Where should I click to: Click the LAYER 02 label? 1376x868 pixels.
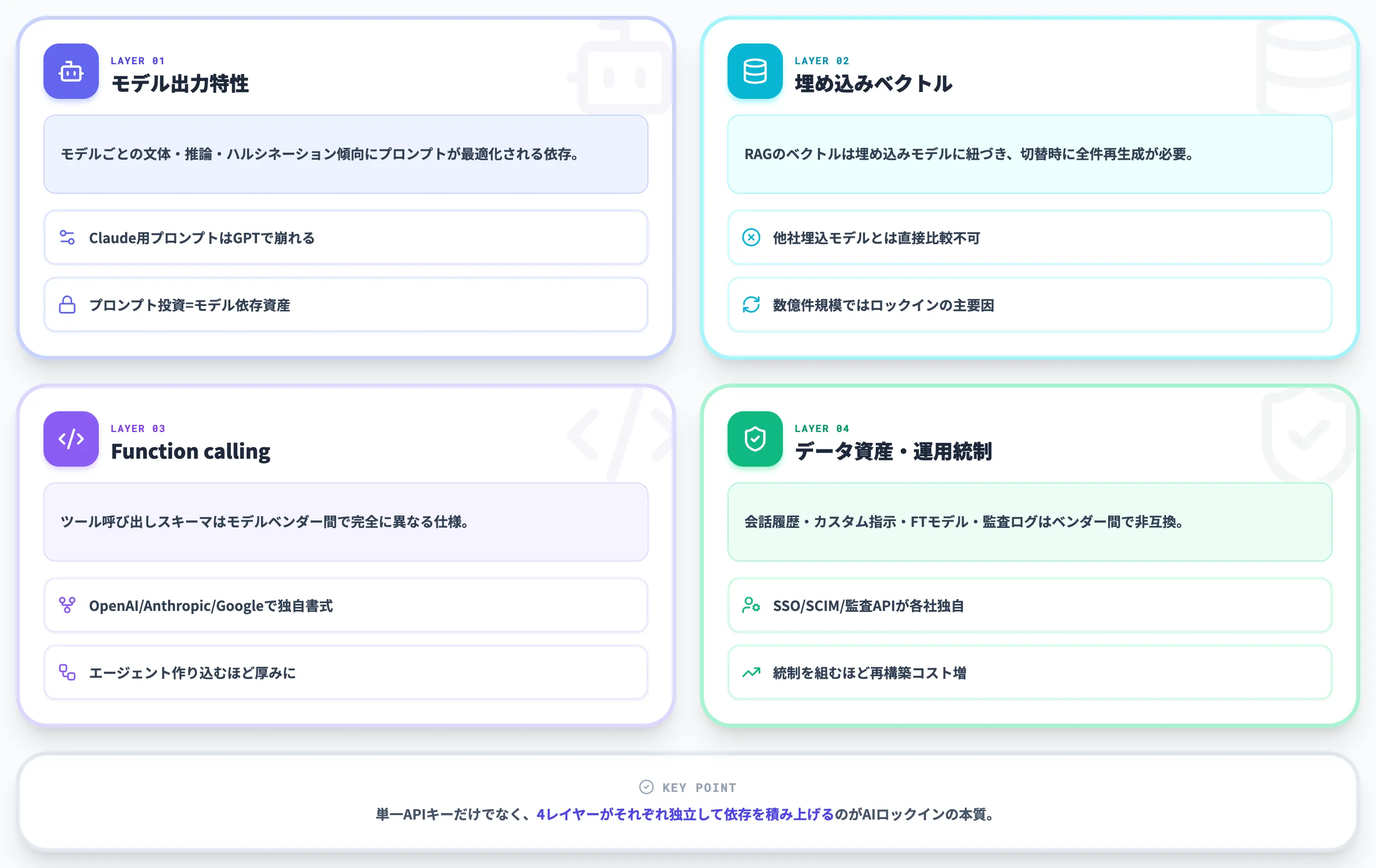pyautogui.click(x=822, y=61)
